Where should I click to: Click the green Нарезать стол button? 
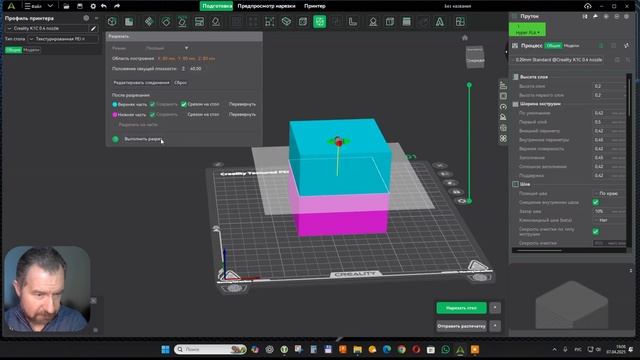click(461, 308)
